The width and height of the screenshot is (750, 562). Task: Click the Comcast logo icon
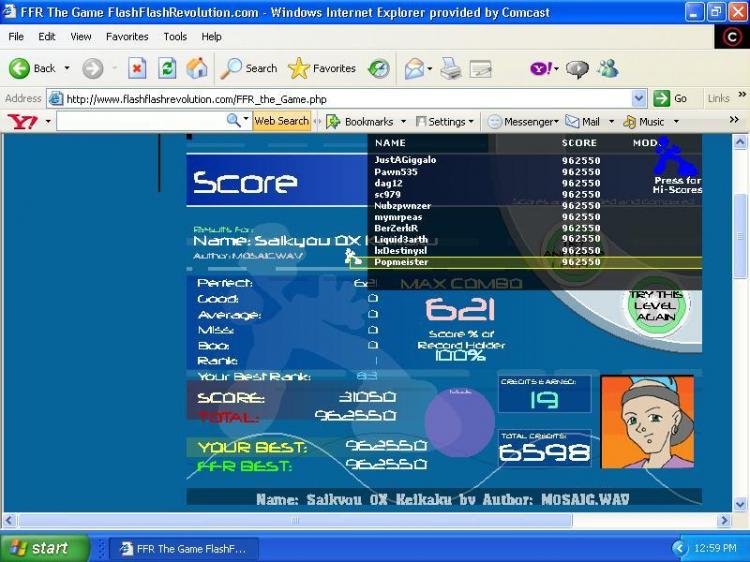pyautogui.click(x=732, y=36)
